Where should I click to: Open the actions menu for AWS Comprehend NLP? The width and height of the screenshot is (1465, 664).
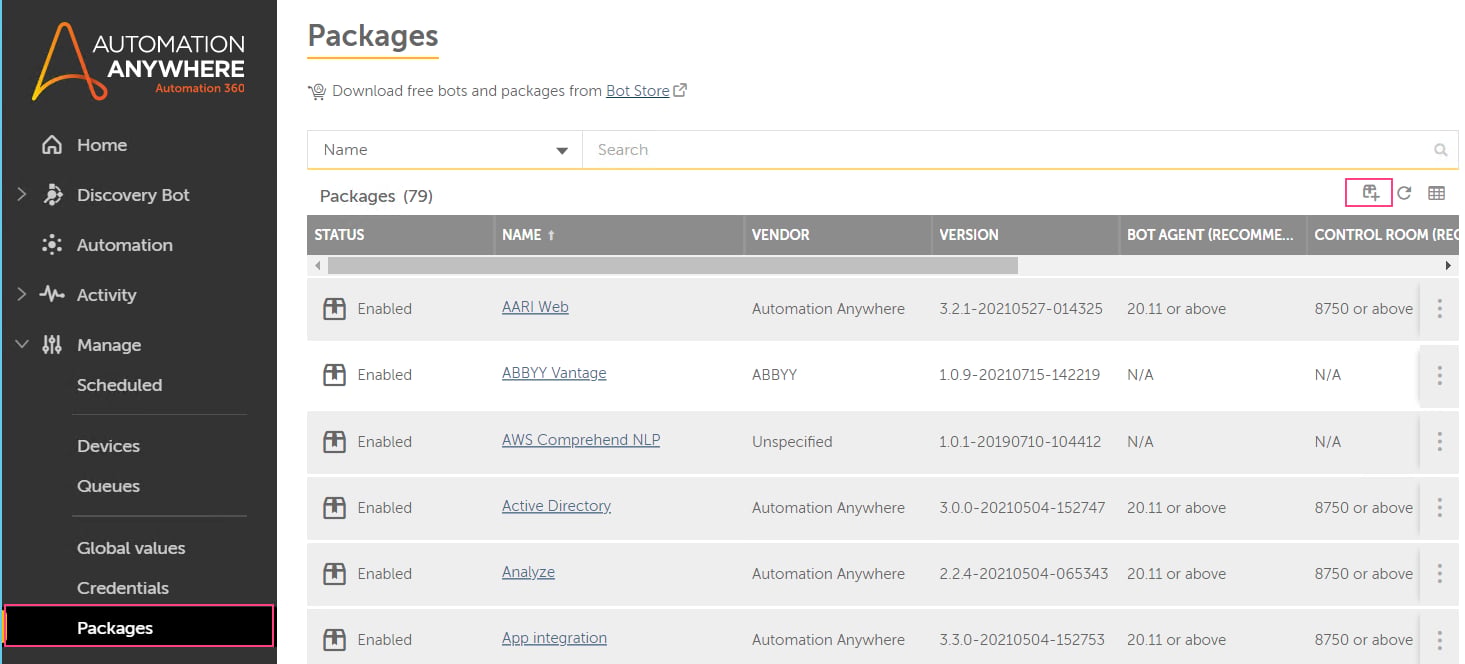click(x=1440, y=441)
